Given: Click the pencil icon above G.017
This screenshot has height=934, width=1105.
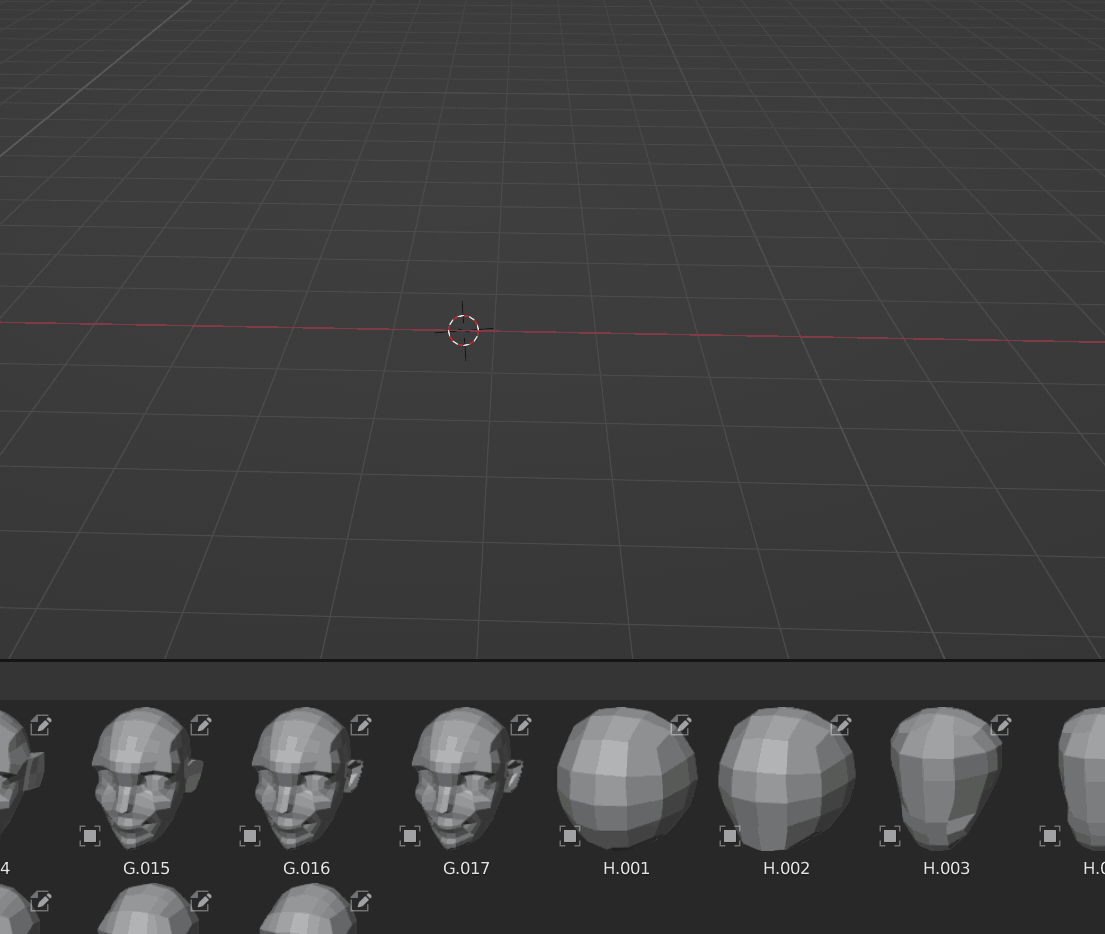Looking at the screenshot, I should click(x=520, y=725).
